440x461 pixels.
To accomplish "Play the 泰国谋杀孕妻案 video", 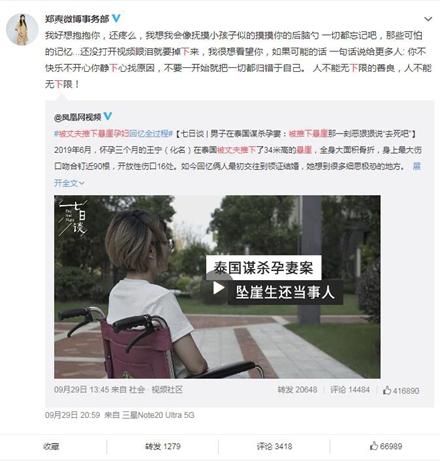I will [x=218, y=288].
